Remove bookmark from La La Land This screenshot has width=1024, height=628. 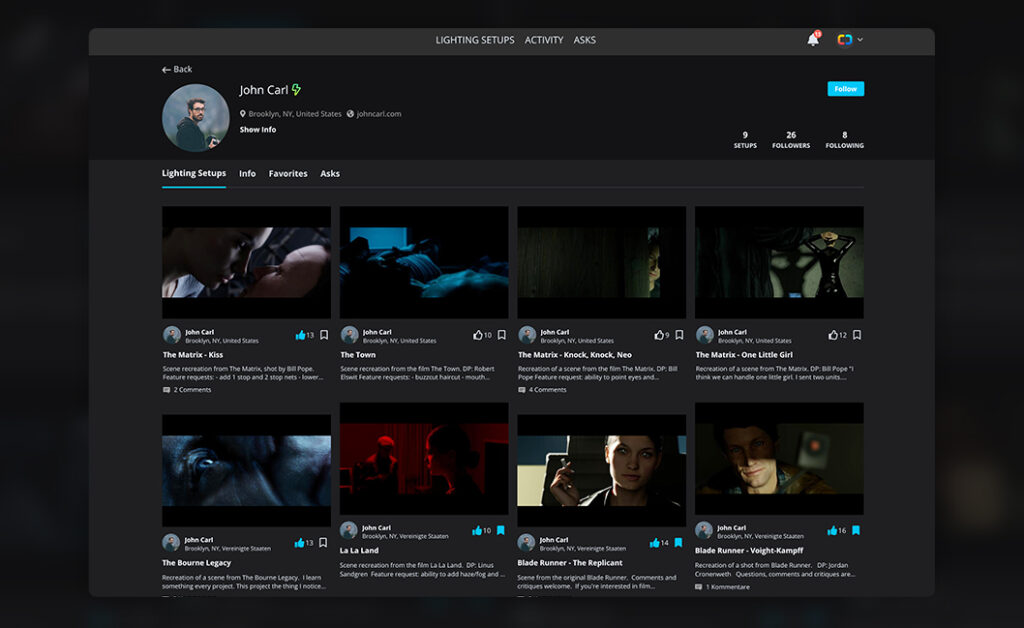click(x=501, y=530)
